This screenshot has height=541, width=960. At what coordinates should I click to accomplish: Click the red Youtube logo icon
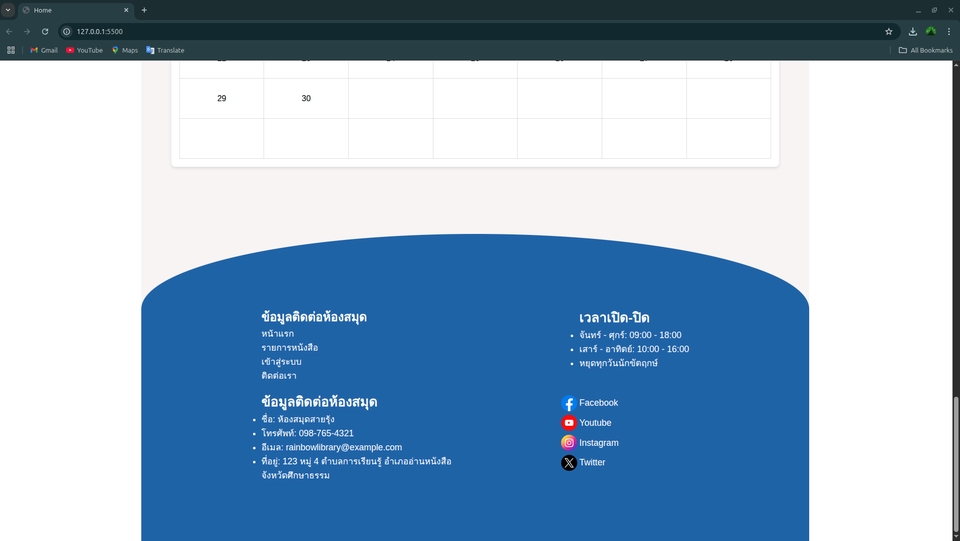tap(569, 423)
